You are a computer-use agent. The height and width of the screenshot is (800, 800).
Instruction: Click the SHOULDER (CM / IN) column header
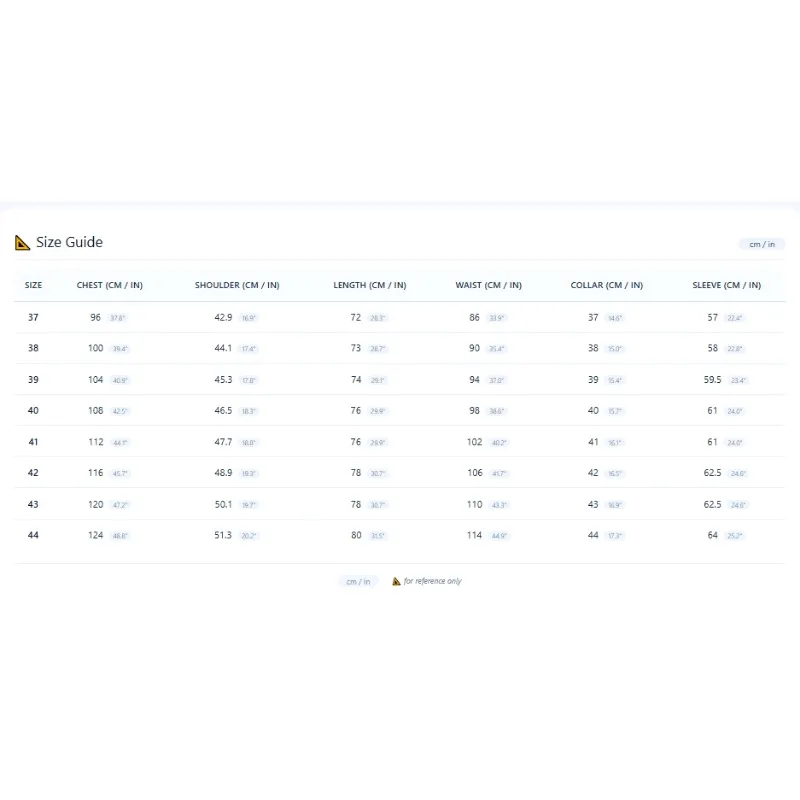[237, 285]
